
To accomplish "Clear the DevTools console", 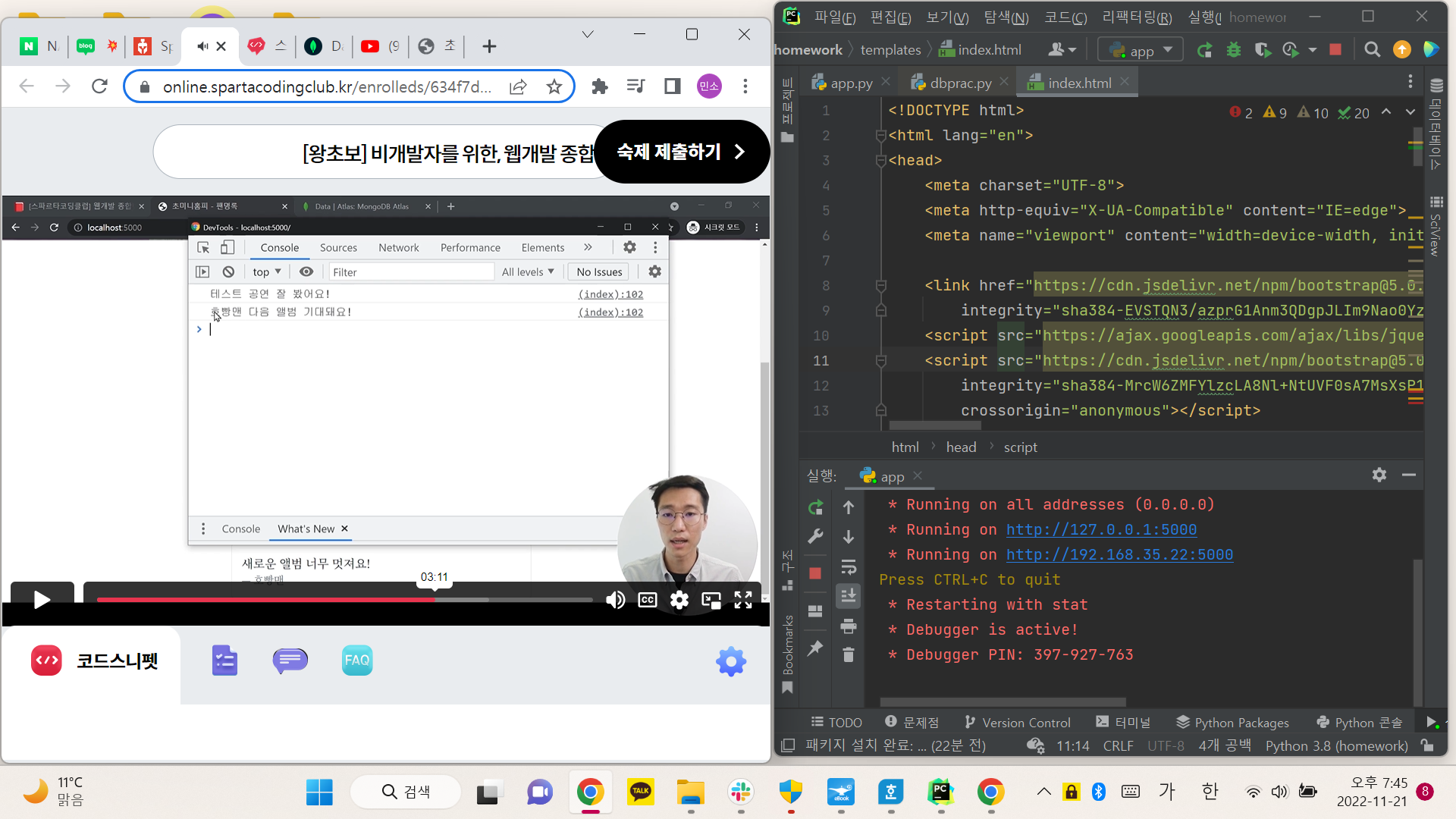I will [x=228, y=271].
